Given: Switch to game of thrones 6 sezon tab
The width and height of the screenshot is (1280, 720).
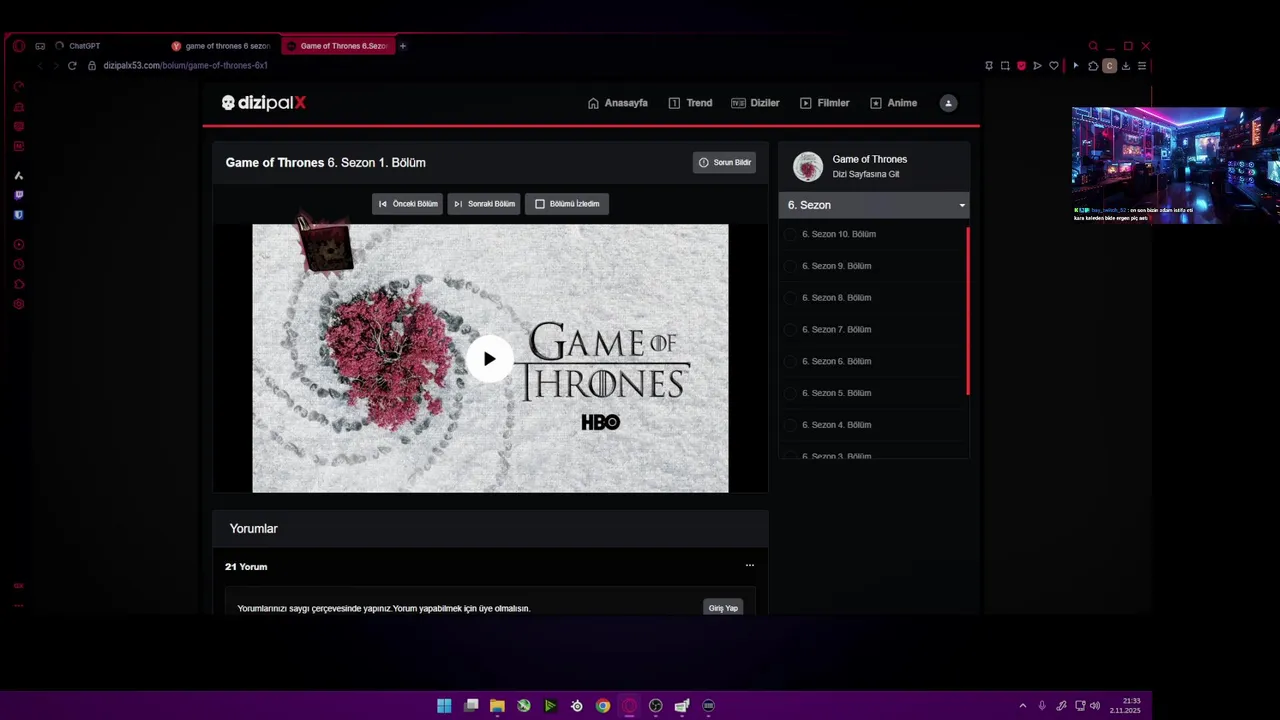Looking at the screenshot, I should click(222, 46).
